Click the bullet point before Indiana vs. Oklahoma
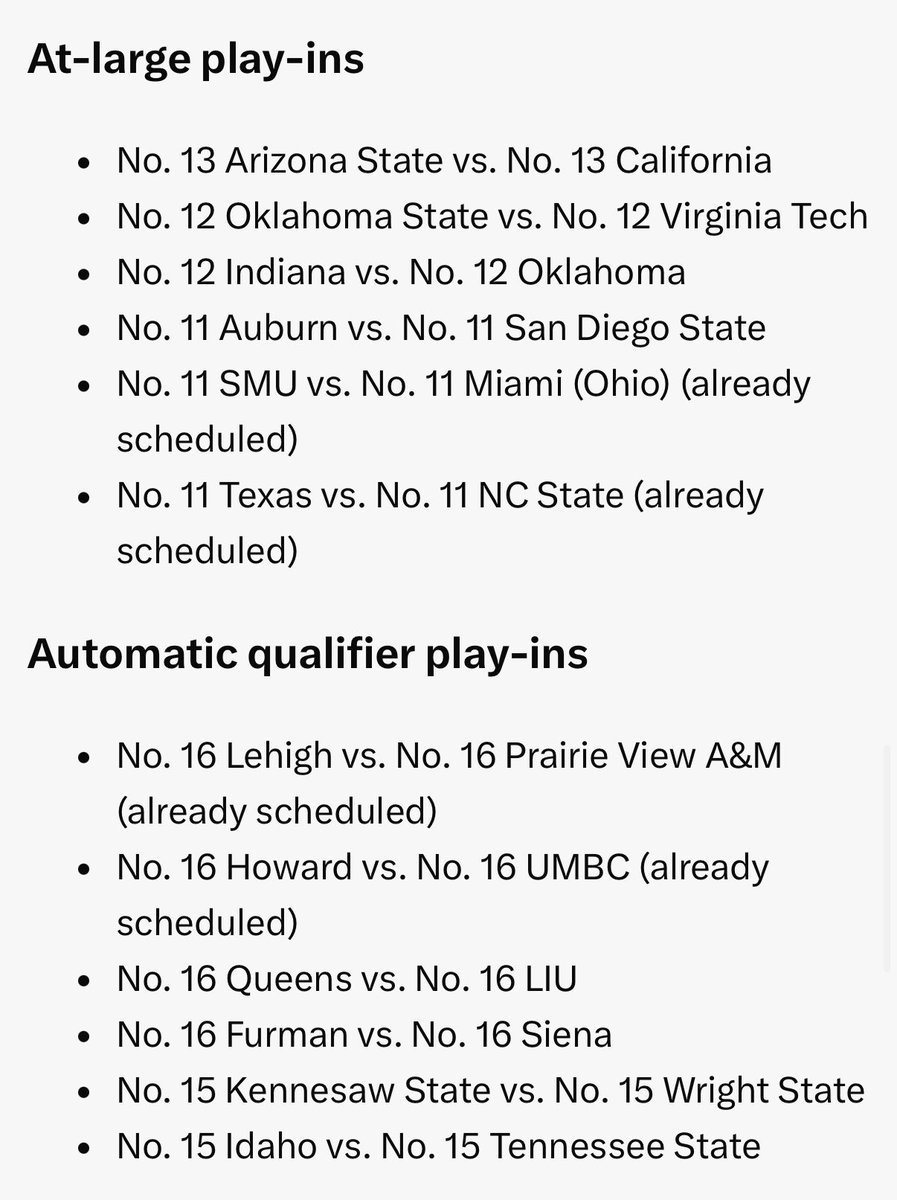Viewport: 897px width, 1200px height. click(x=87, y=273)
